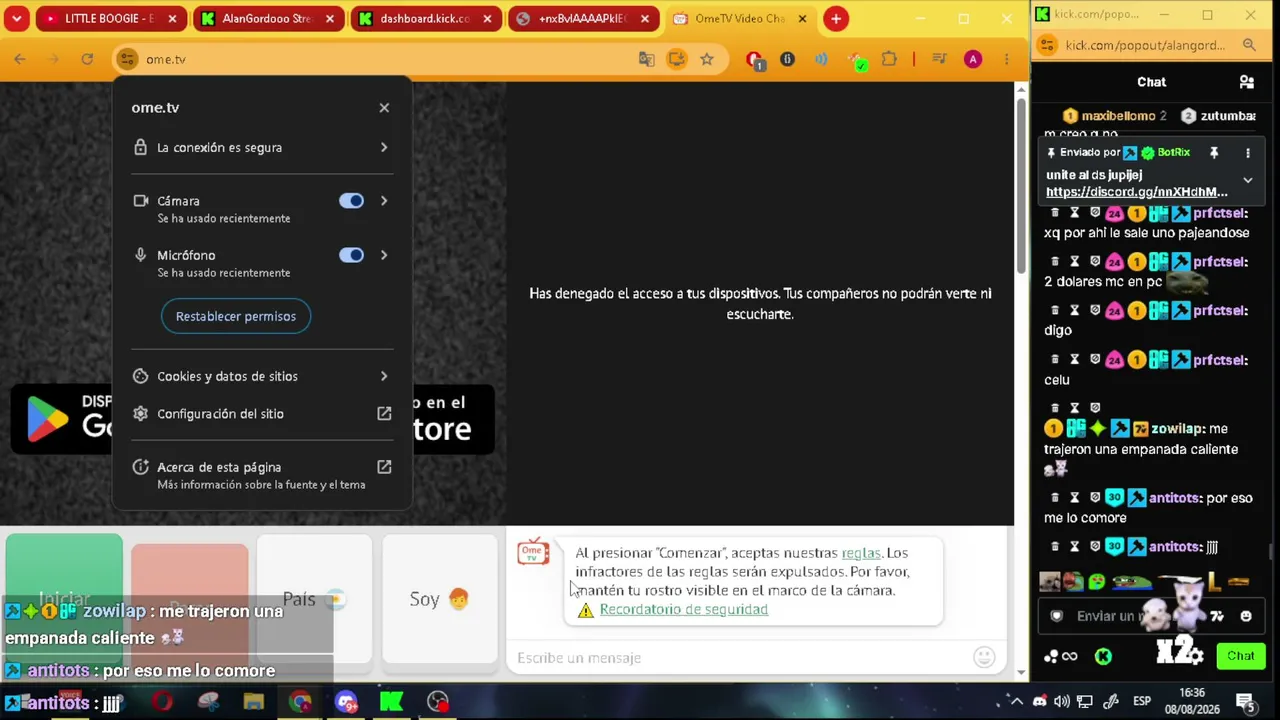Switch to the LITTLE BOOGIE tab
This screenshot has height=720, width=1280.
click(x=110, y=18)
